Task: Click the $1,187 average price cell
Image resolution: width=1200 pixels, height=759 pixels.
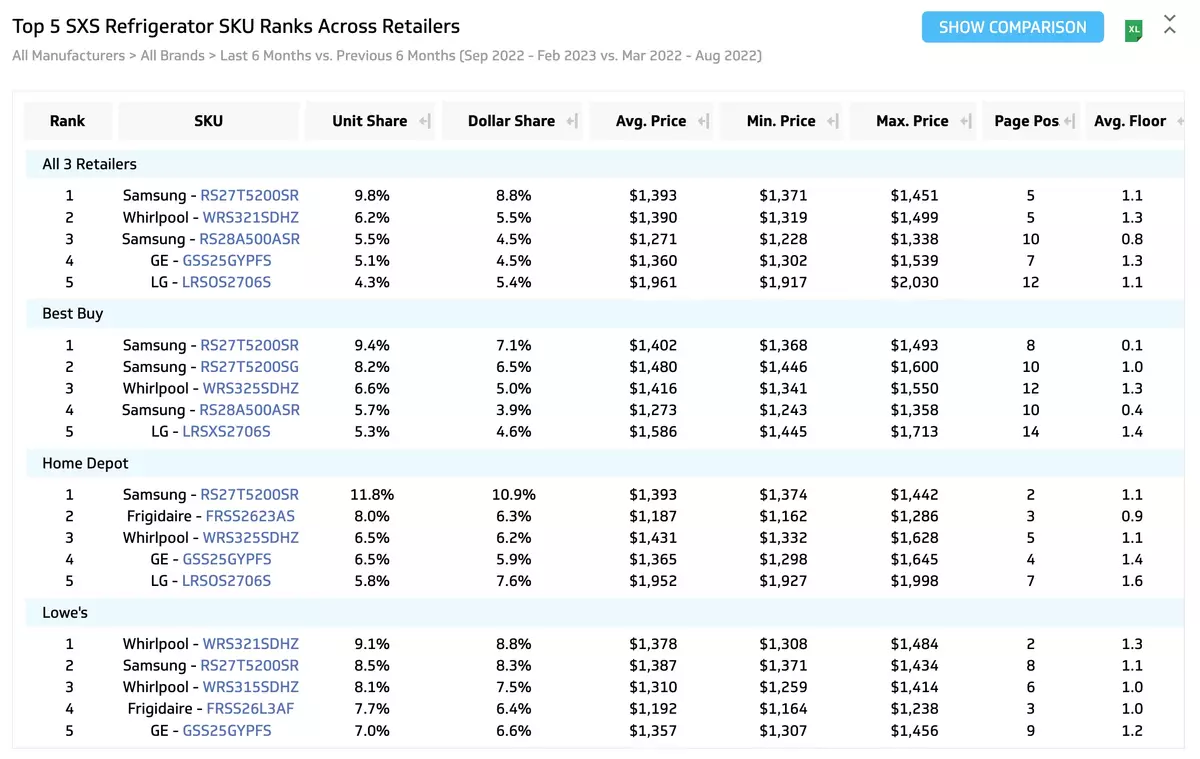Action: tap(653, 516)
